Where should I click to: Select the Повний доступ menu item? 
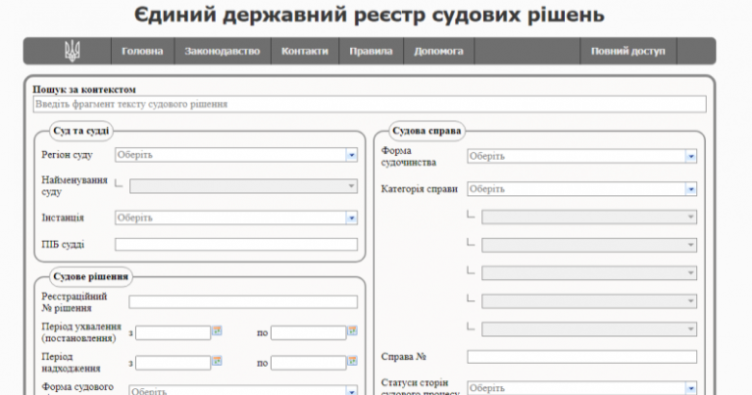pyautogui.click(x=628, y=51)
